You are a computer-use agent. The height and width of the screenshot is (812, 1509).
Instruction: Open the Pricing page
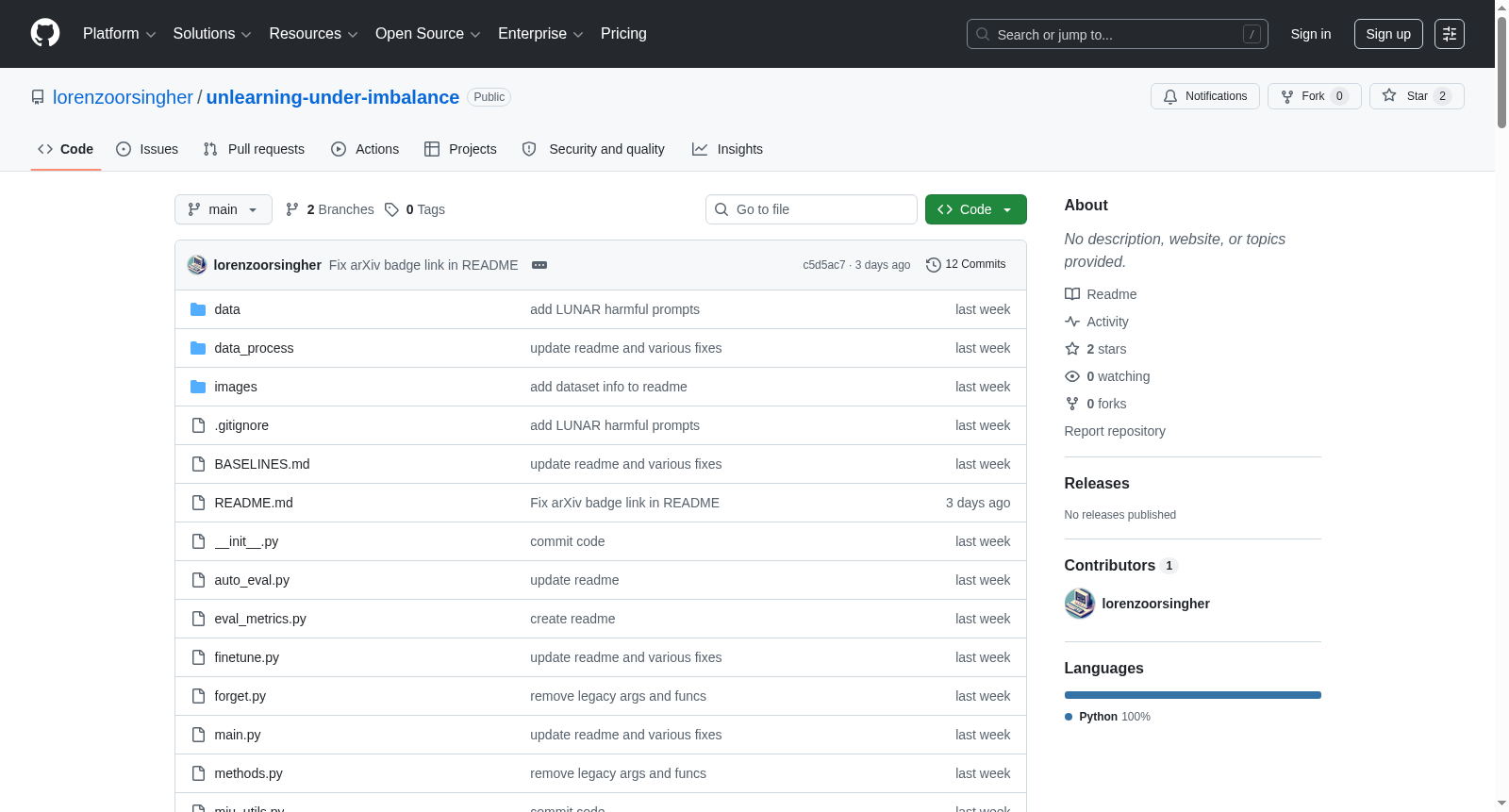(x=623, y=34)
